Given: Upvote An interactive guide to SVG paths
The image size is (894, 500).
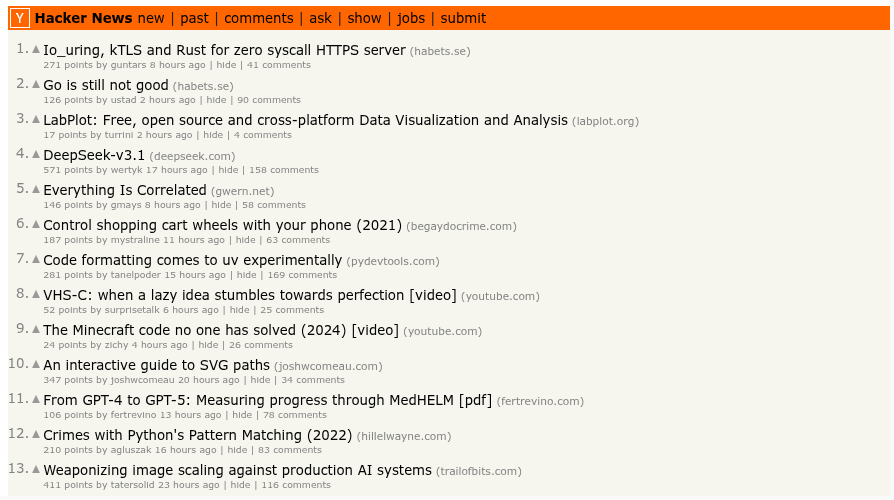Looking at the screenshot, I should [x=36, y=364].
